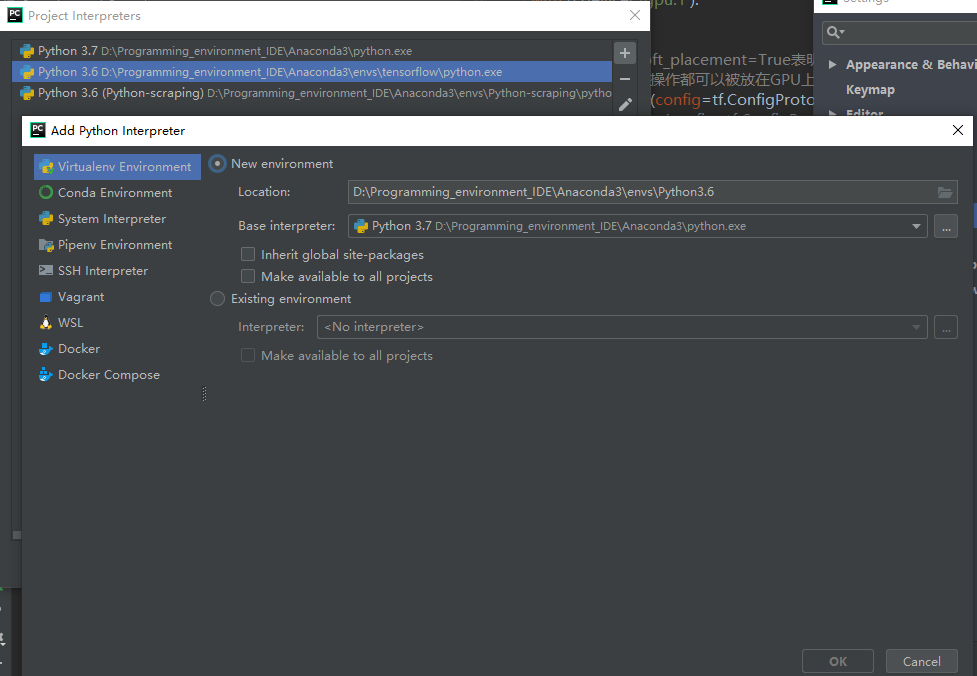Choose System Interpreter from sidebar

tap(111, 219)
